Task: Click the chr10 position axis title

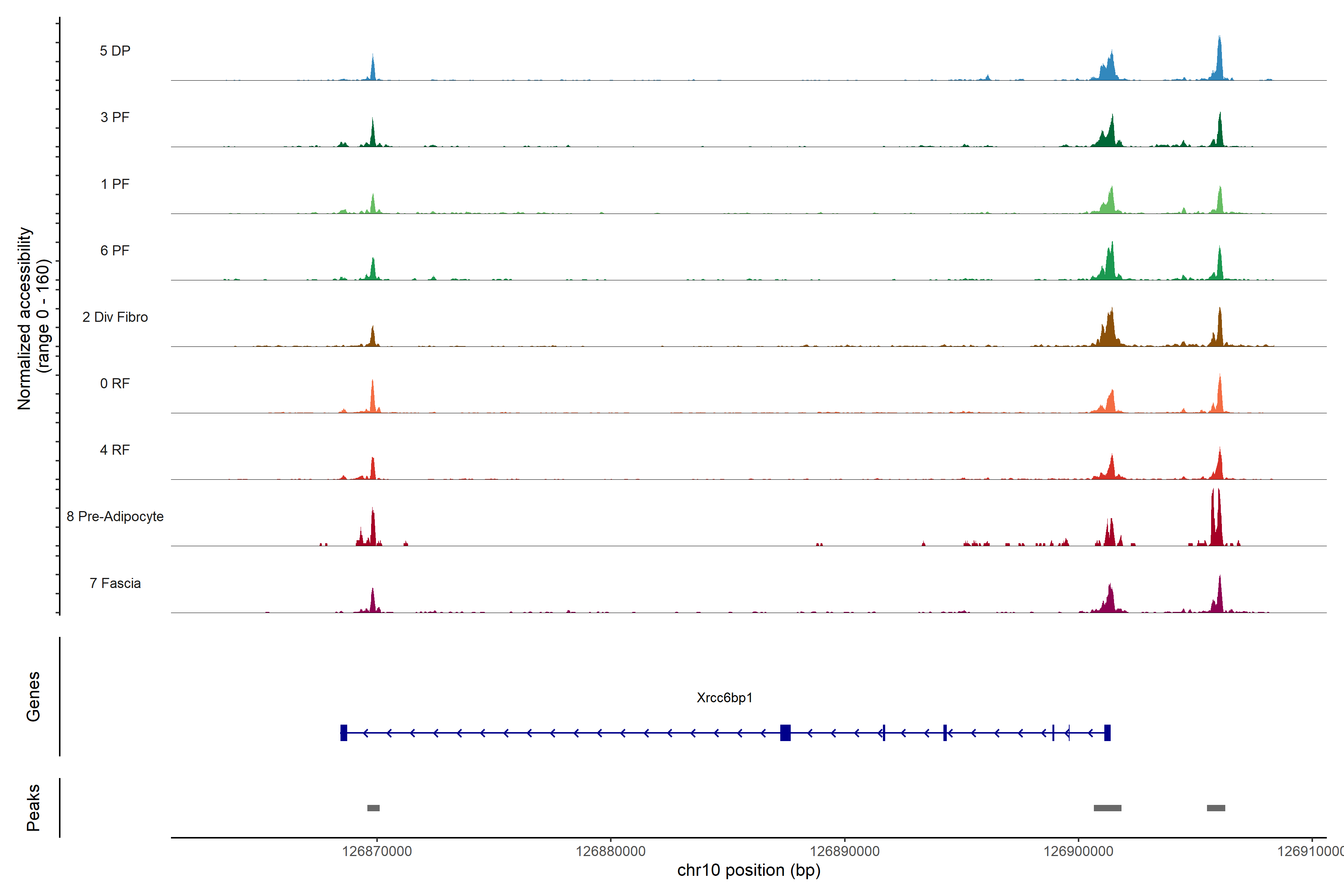Action: pos(749,870)
